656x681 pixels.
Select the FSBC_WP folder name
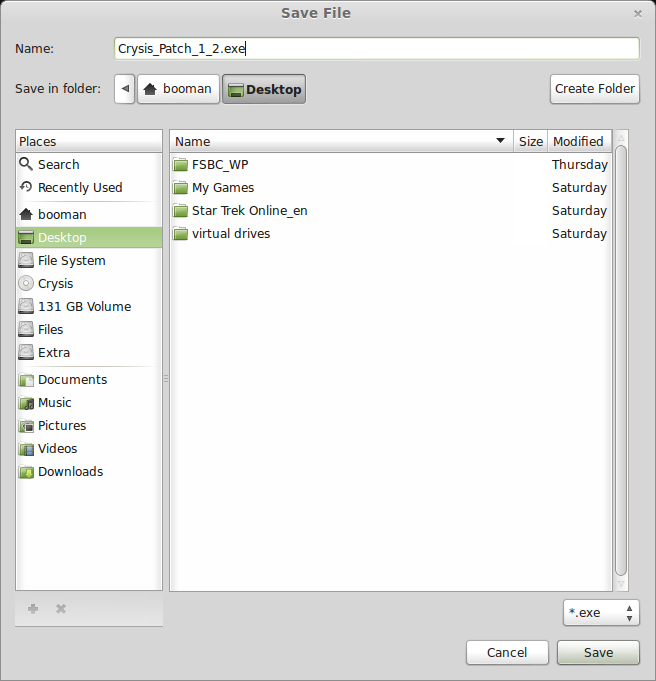[220, 165]
